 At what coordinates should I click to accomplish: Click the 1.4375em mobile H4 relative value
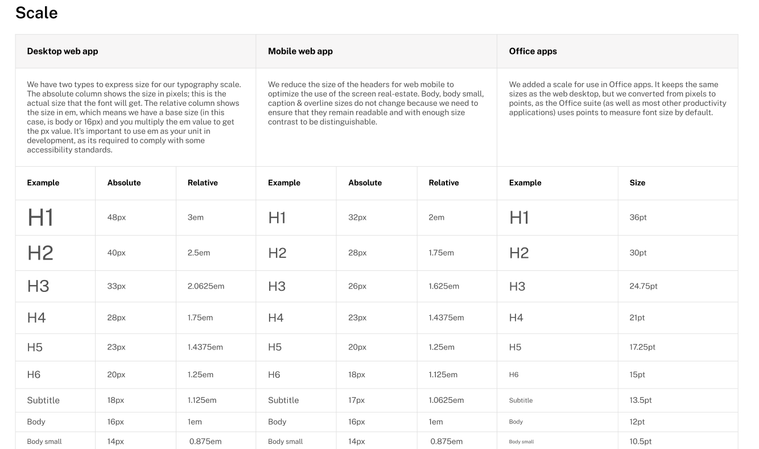pyautogui.click(x=446, y=317)
